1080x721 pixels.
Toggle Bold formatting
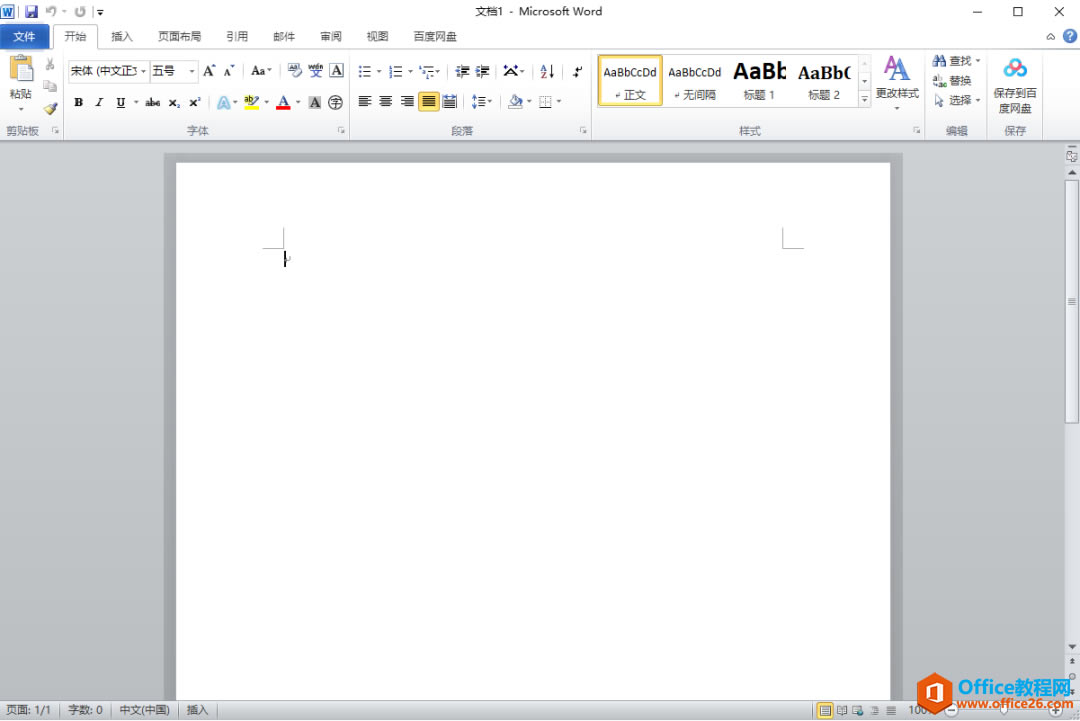(x=79, y=103)
